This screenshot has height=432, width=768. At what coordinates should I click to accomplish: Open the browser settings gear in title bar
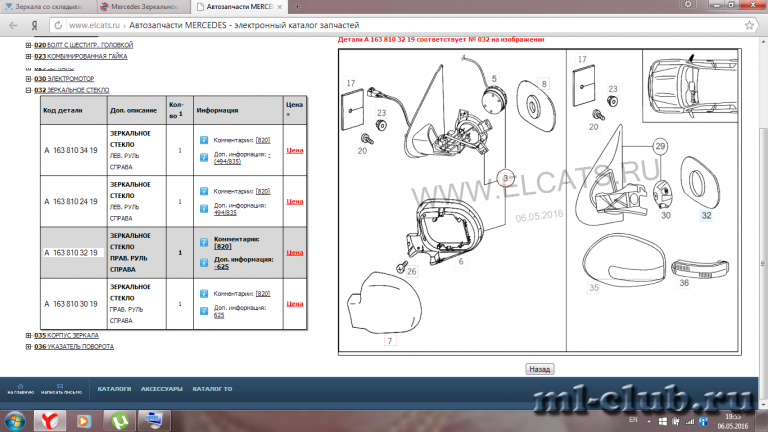[x=688, y=4]
